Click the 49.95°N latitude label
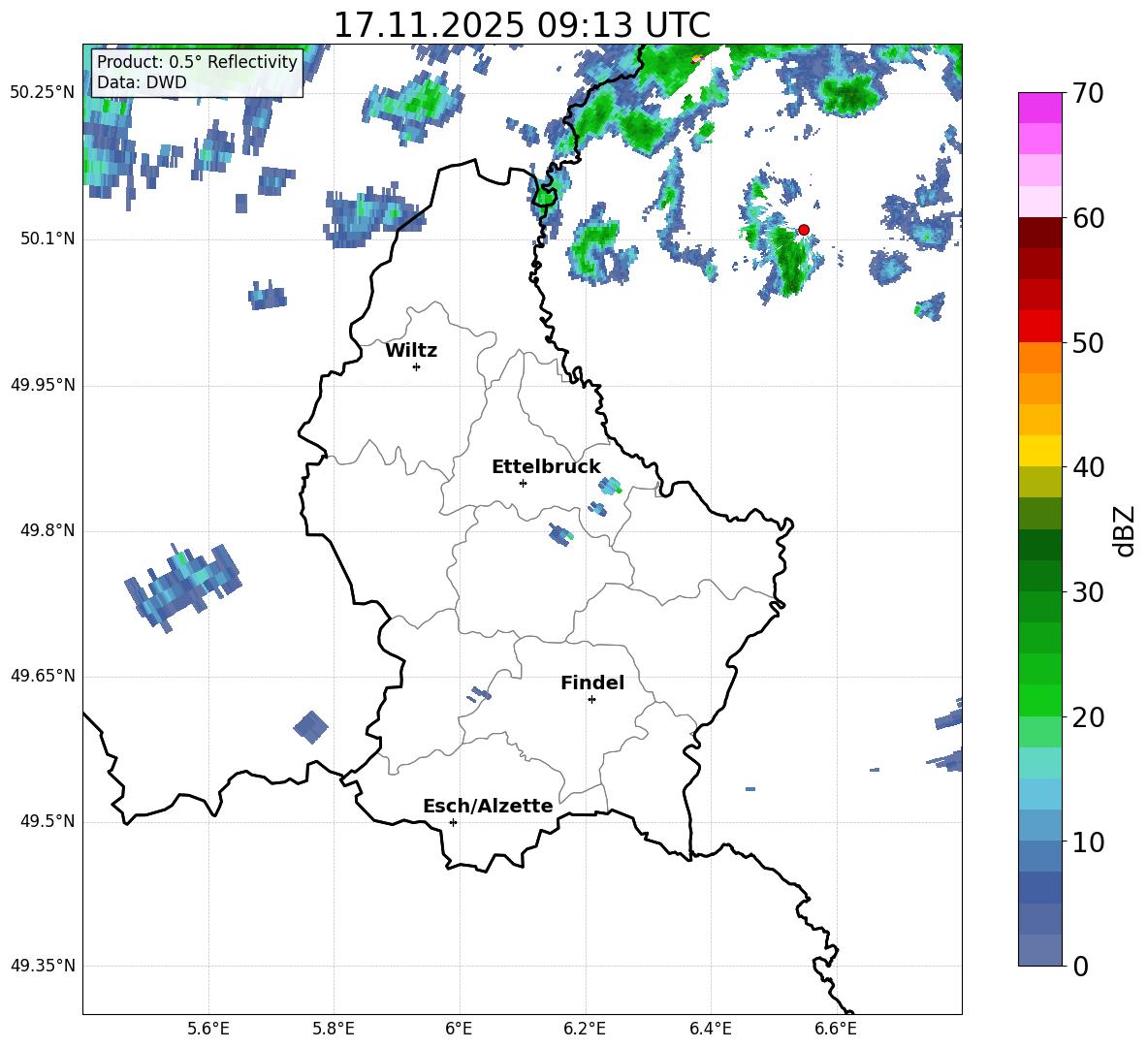Image resolution: width=1148 pixels, height=1048 pixels. click(43, 385)
